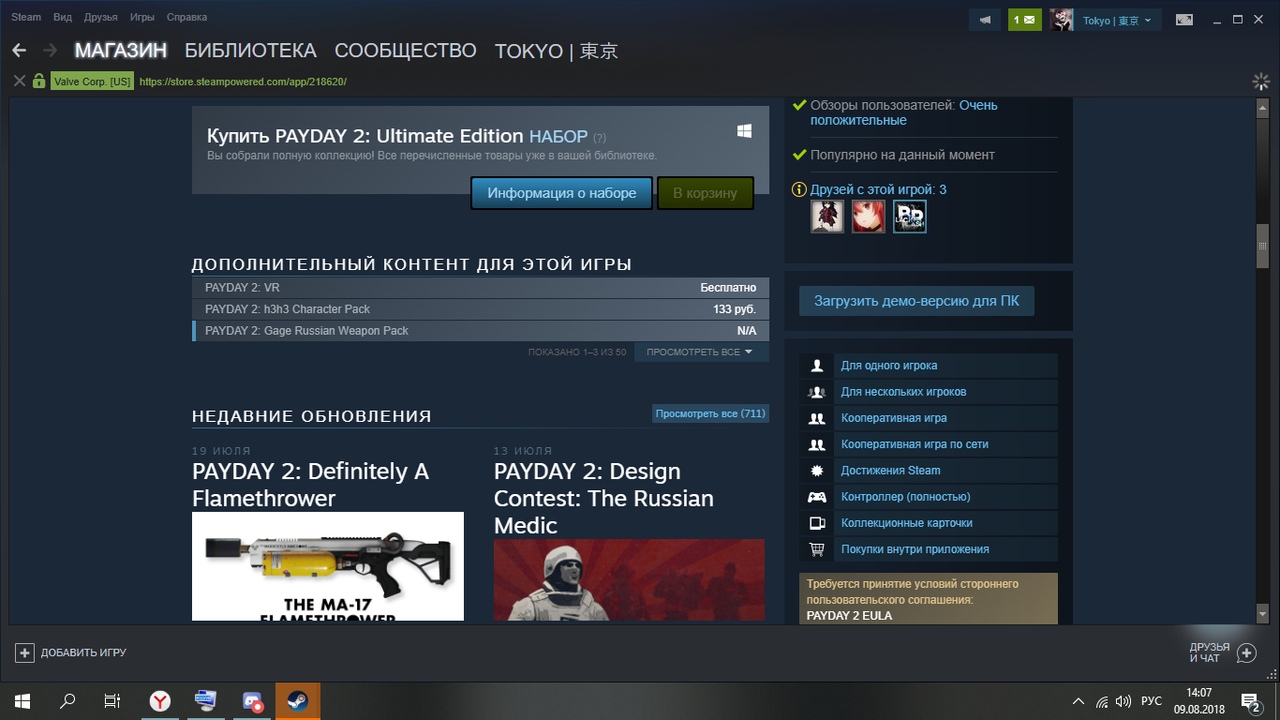Click the first friend avatar thumbnail
The image size is (1280, 720).
click(827, 216)
